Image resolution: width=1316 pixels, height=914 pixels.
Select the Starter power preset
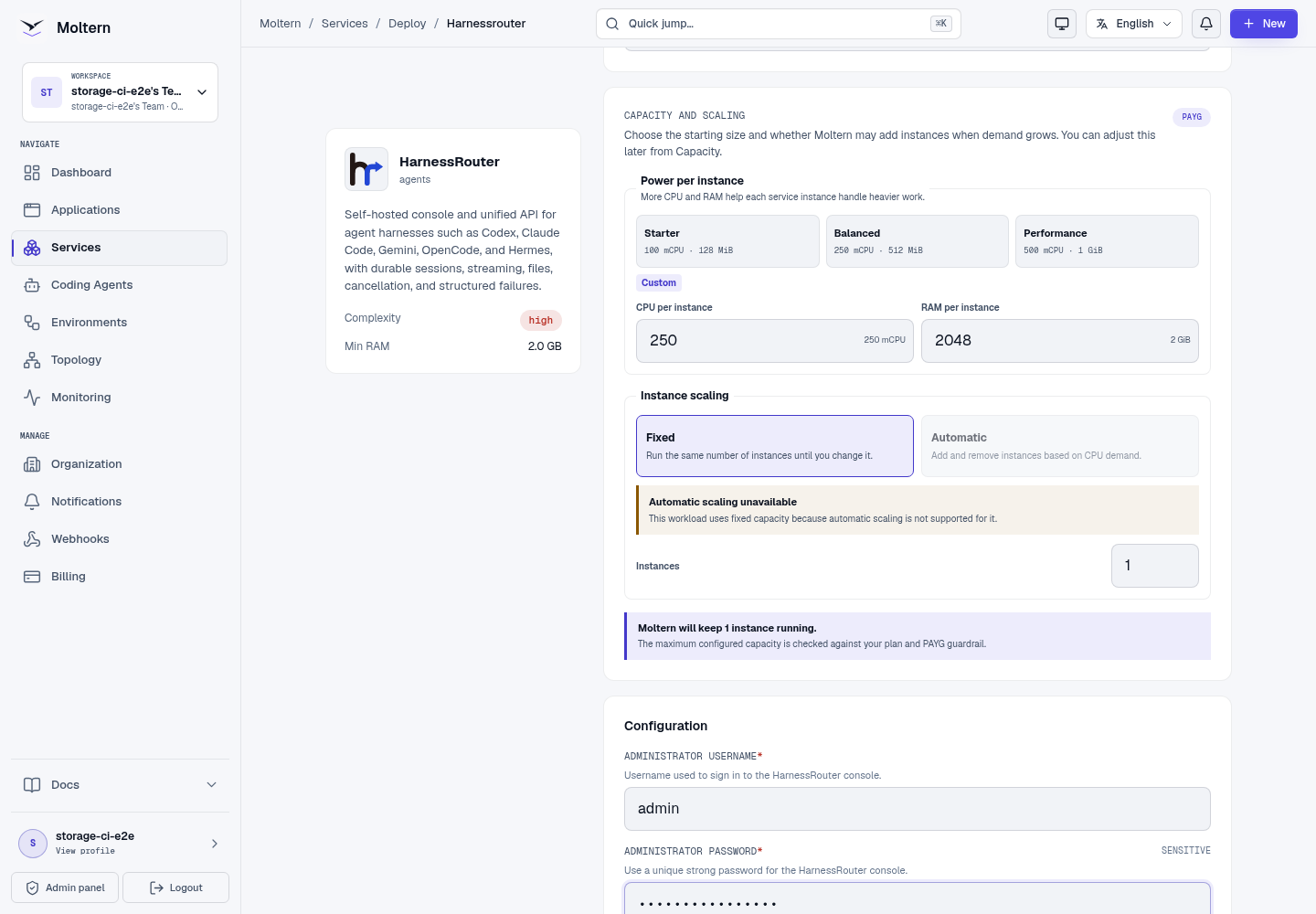(727, 241)
